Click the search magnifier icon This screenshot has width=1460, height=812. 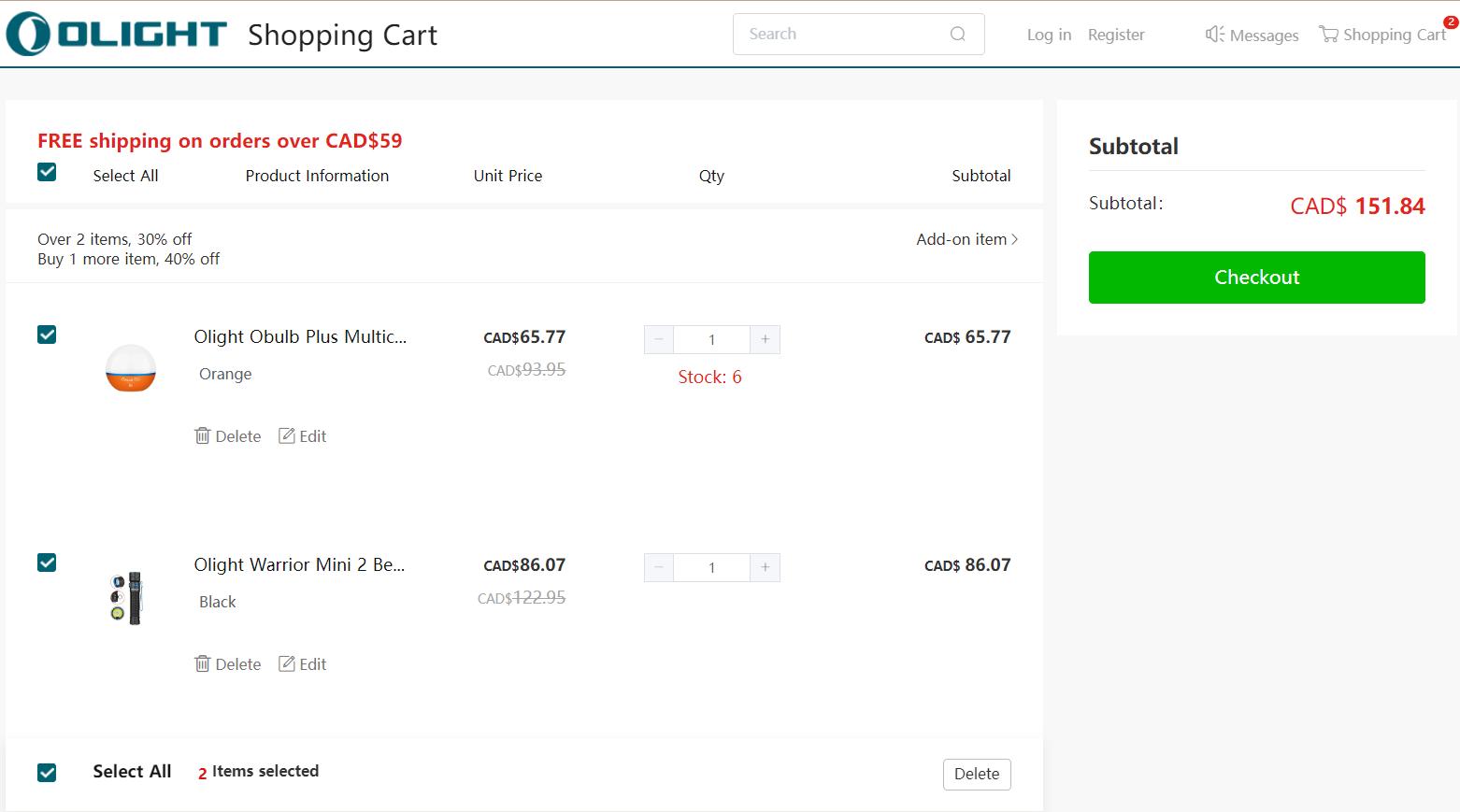point(957,35)
